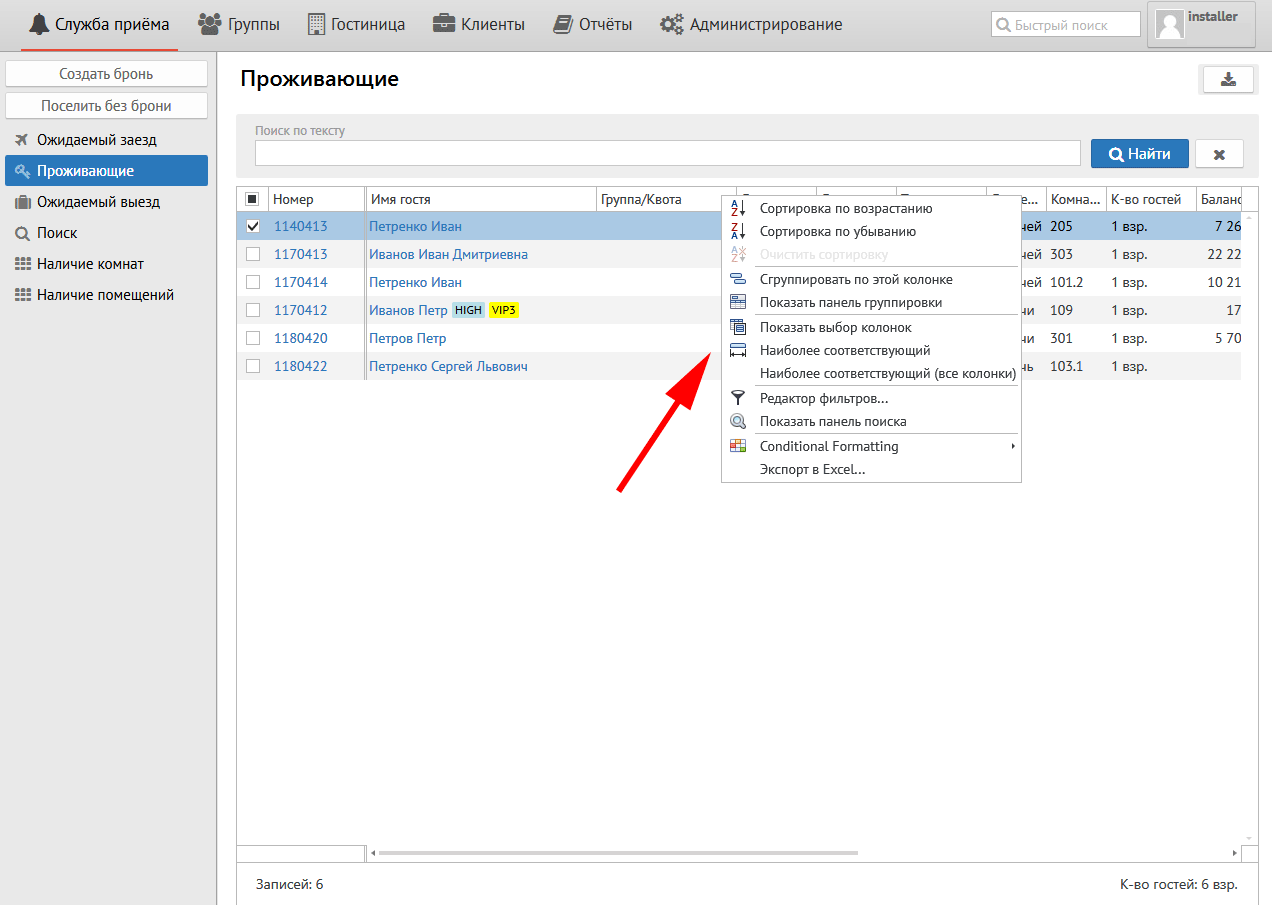
Task: Click the column chooser icon in menu
Action: 738,327
